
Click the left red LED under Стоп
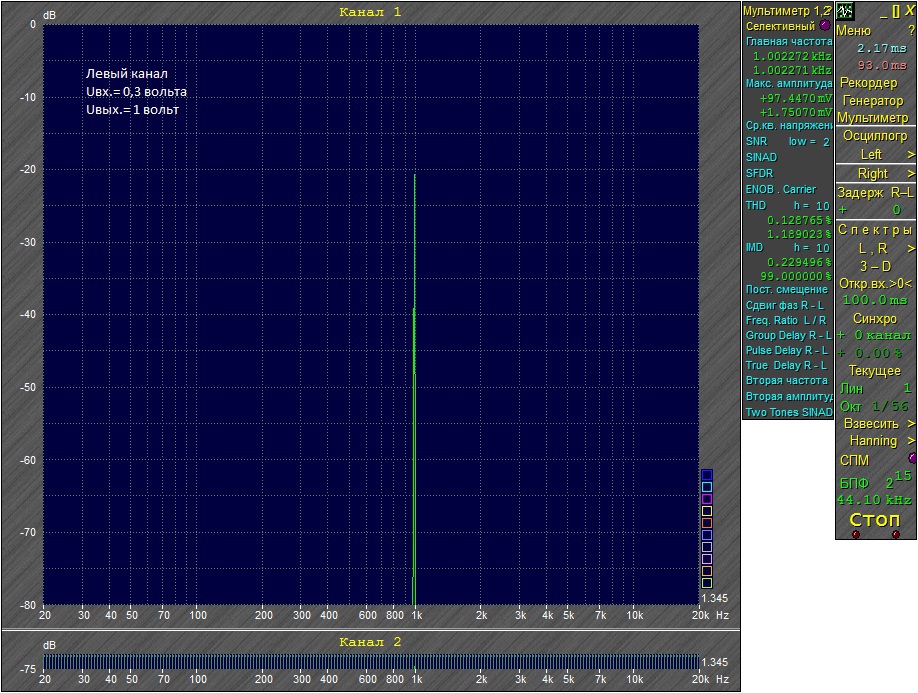click(x=855, y=534)
